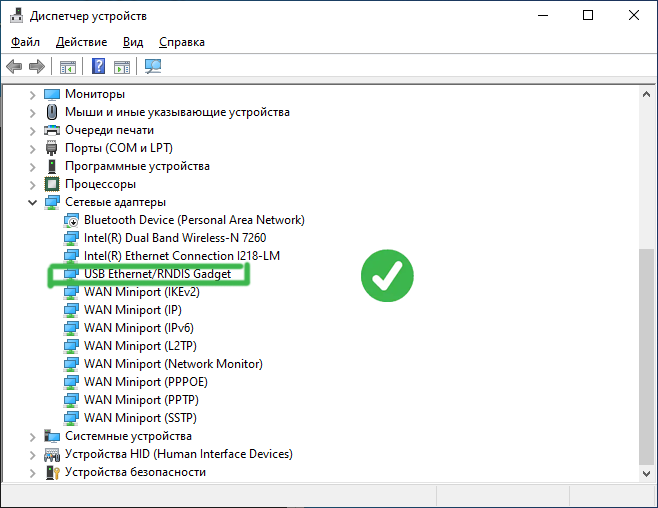Select WAN Miniport (PPTP)

point(141,400)
